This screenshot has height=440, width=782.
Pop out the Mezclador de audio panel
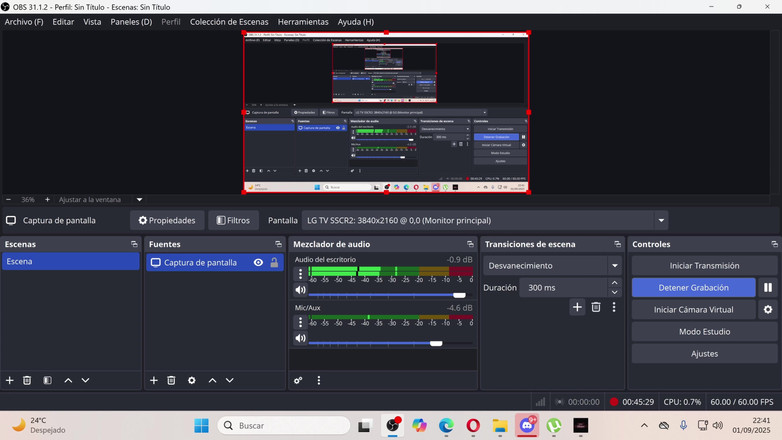click(x=470, y=244)
